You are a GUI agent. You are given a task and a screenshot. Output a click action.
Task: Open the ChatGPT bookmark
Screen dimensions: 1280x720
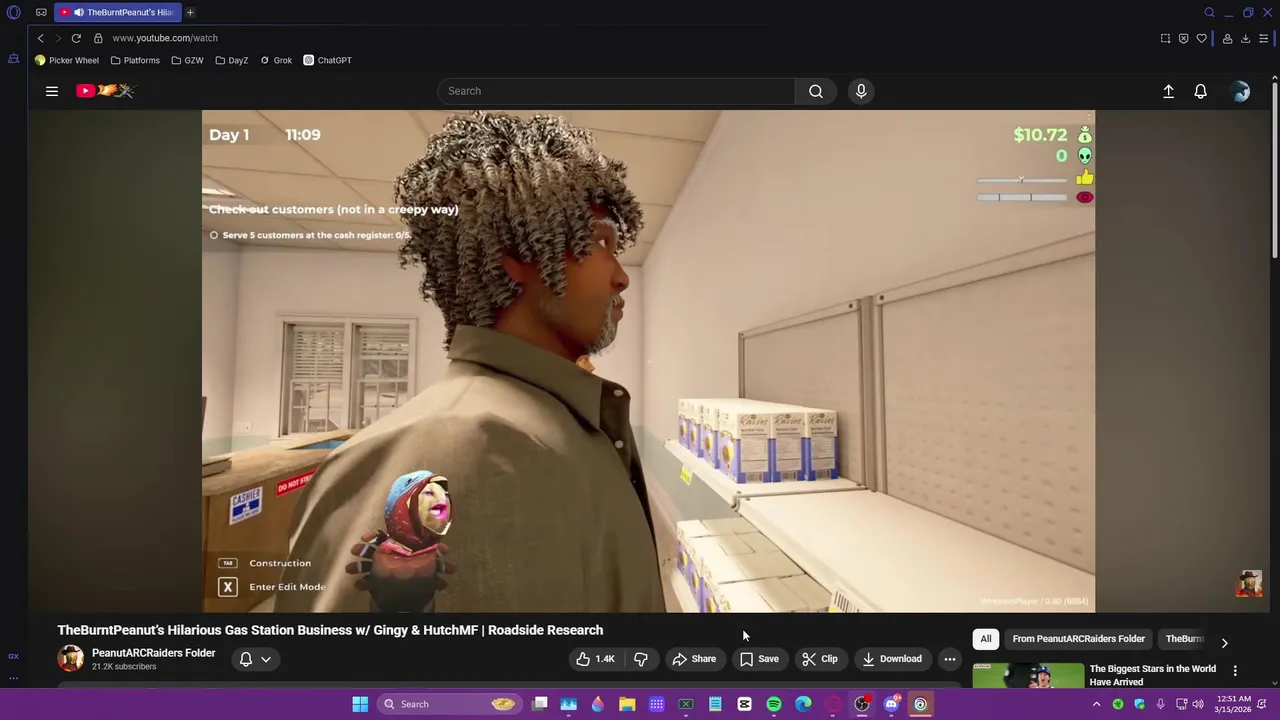click(327, 60)
